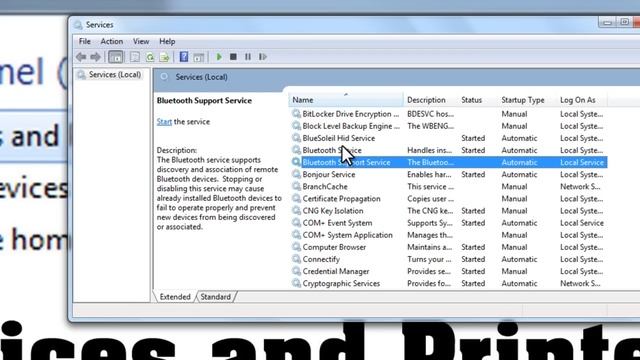Image resolution: width=640 pixels, height=360 pixels.
Task: Select the Certificate Propagation row
Action: tap(448, 199)
